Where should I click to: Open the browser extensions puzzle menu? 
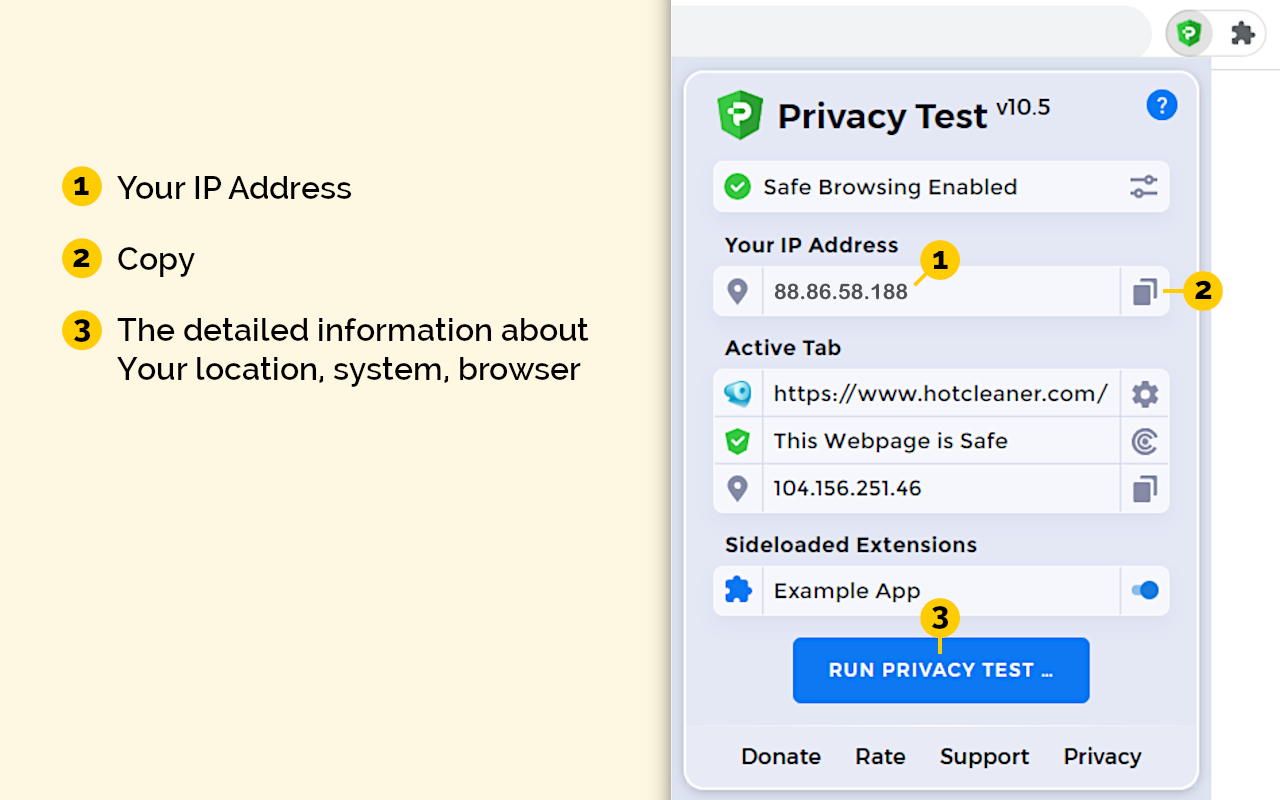(x=1243, y=32)
